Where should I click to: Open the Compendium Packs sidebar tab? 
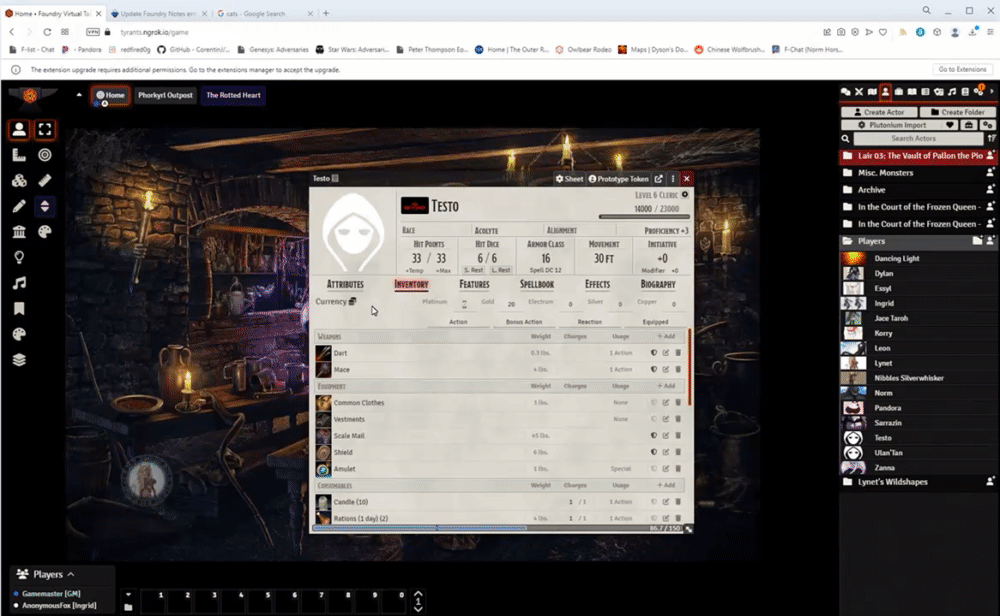966,92
